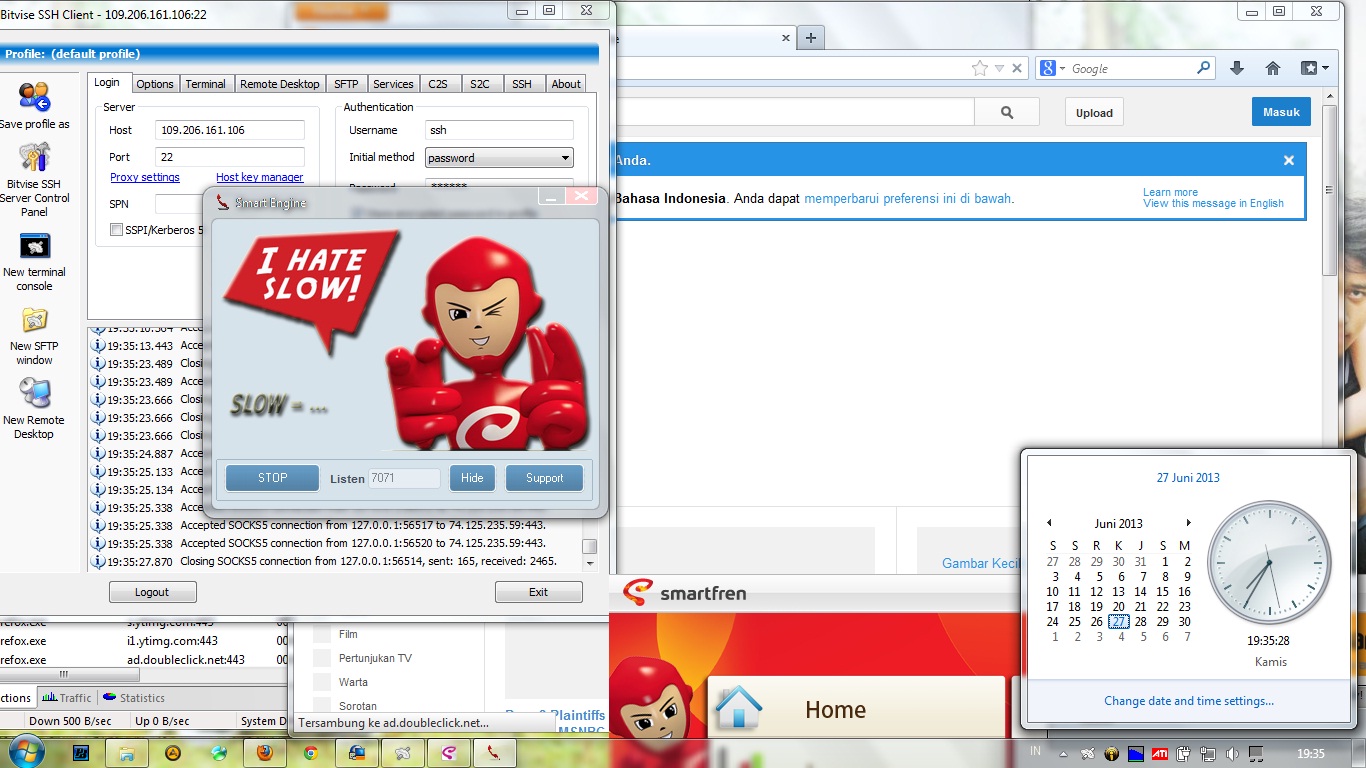
Task: Dismiss the blue language notification banner
Action: tap(1289, 160)
